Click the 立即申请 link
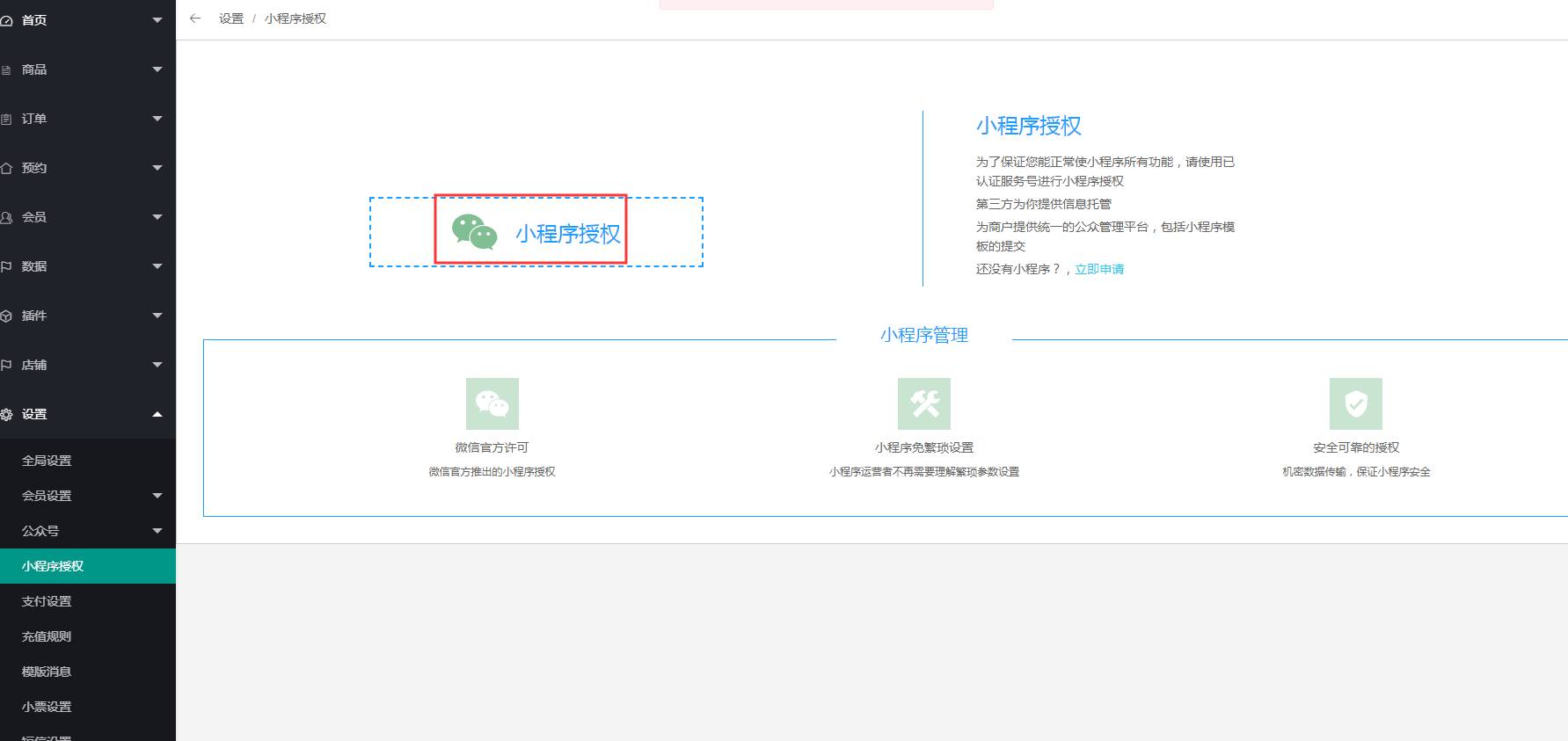1568x741 pixels. 1099,269
